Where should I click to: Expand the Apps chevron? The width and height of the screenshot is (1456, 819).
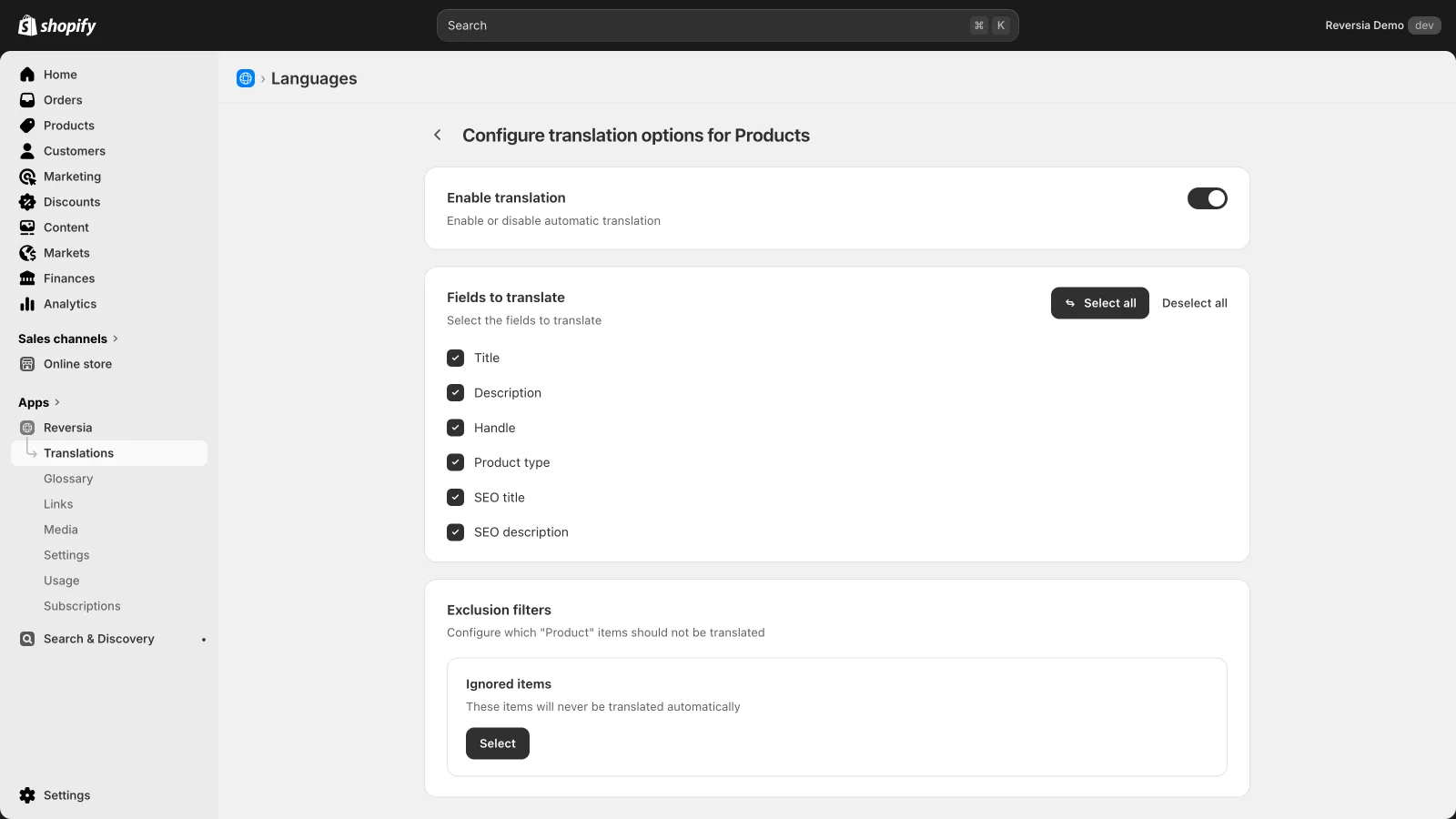(x=57, y=402)
